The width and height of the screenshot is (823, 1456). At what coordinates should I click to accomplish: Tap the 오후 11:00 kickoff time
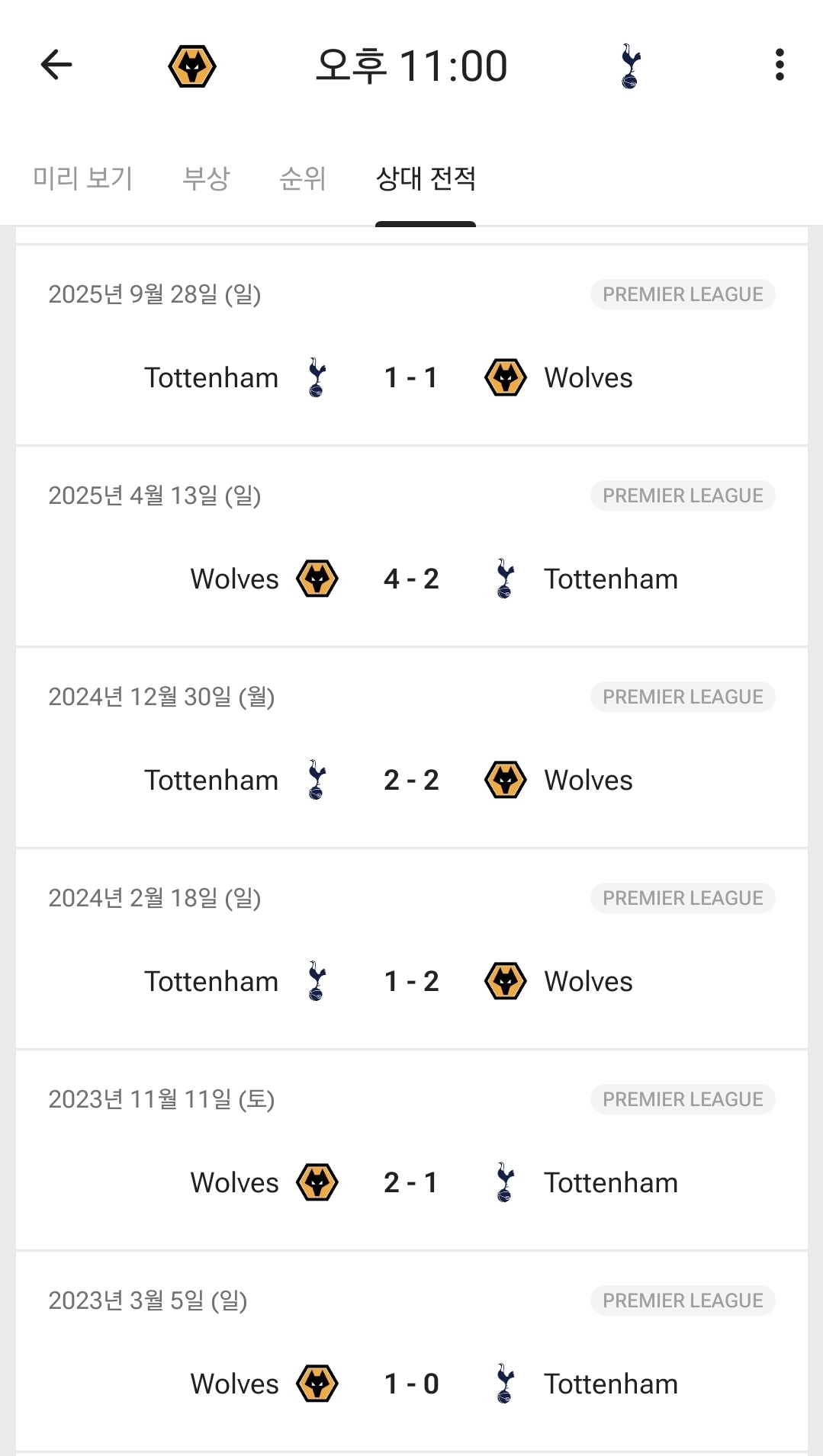(x=412, y=66)
